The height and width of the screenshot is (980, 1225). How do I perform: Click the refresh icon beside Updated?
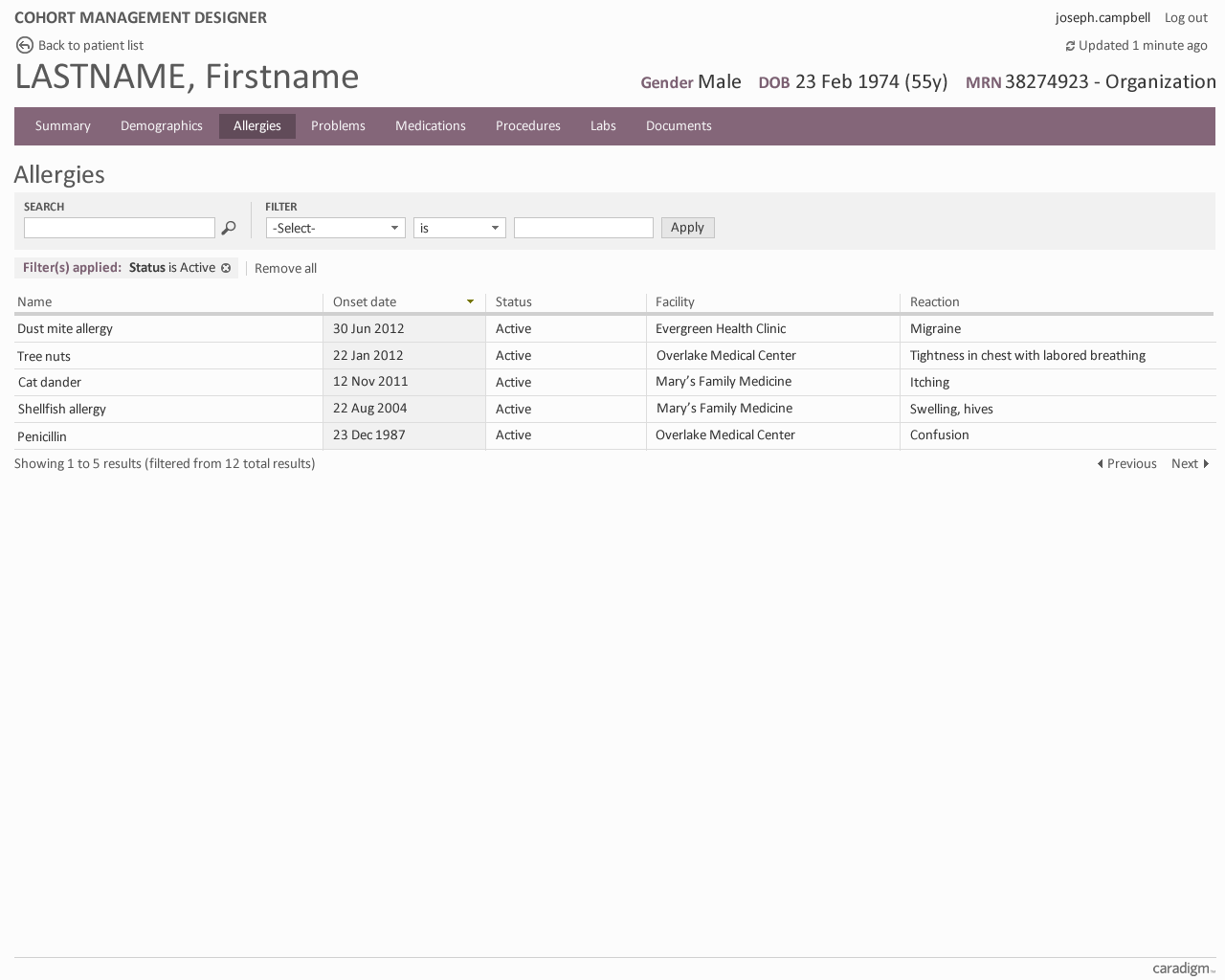click(1070, 46)
